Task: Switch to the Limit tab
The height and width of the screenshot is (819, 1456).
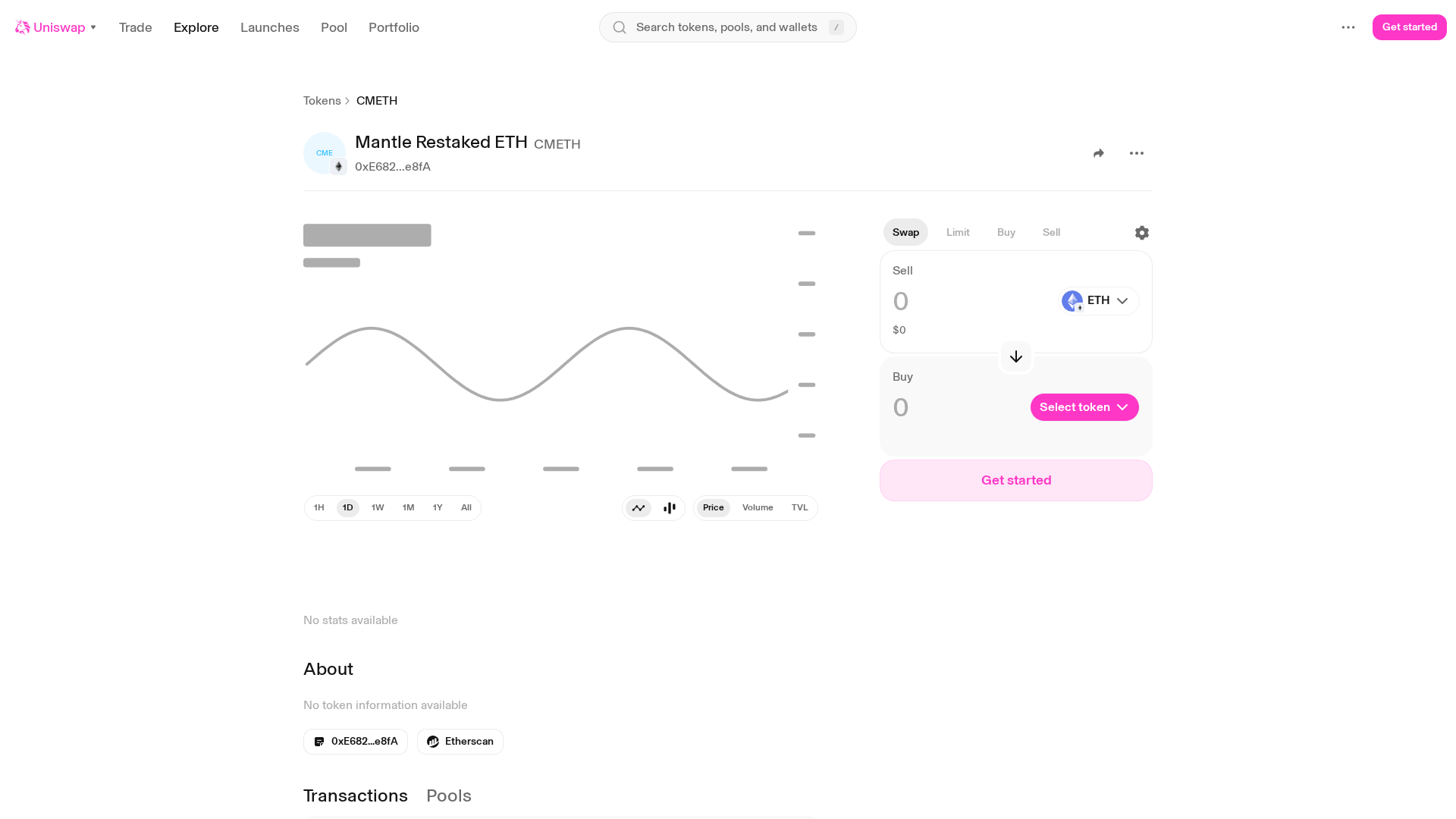Action: pyautogui.click(x=958, y=233)
